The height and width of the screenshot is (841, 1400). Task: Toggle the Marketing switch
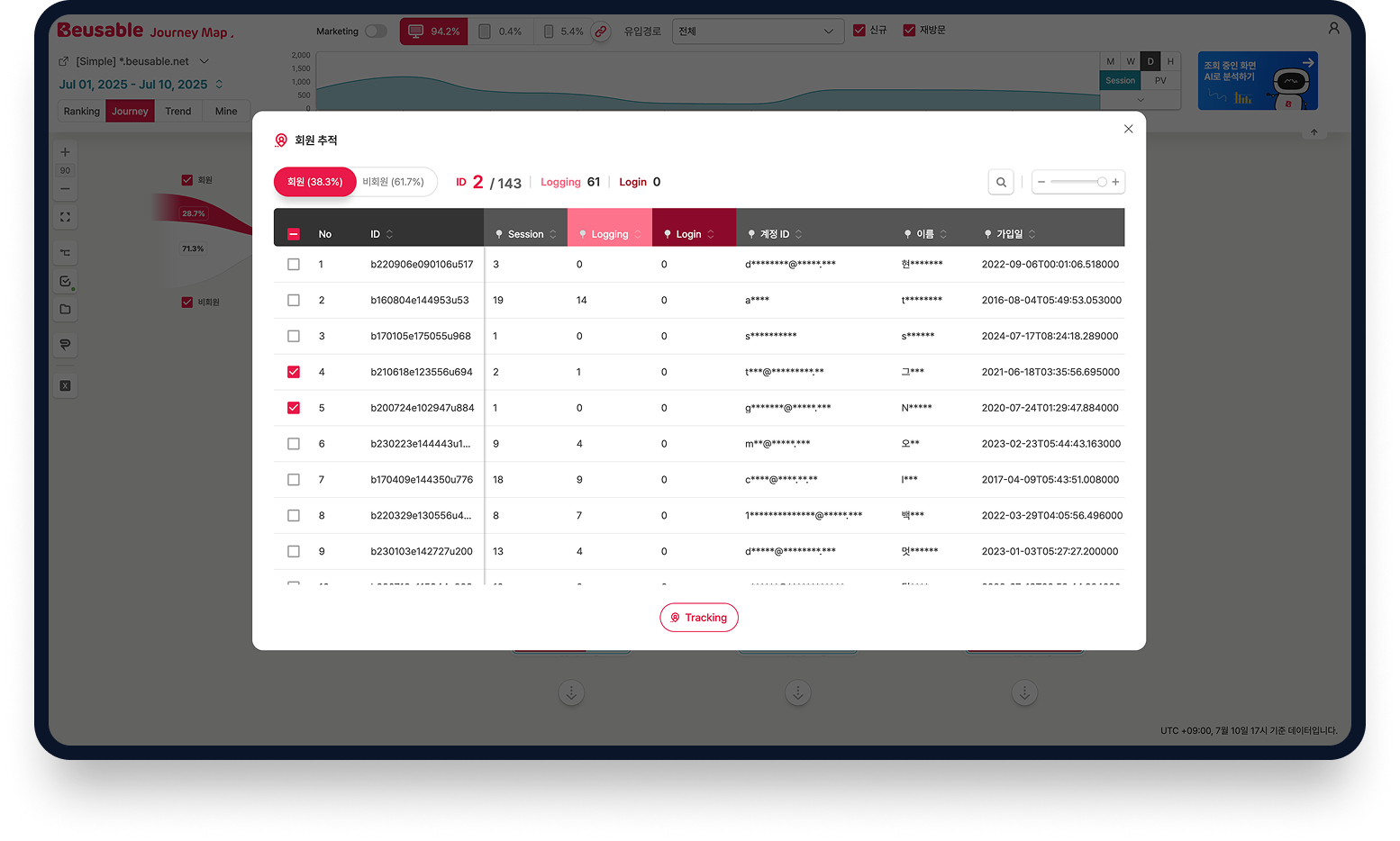[376, 32]
